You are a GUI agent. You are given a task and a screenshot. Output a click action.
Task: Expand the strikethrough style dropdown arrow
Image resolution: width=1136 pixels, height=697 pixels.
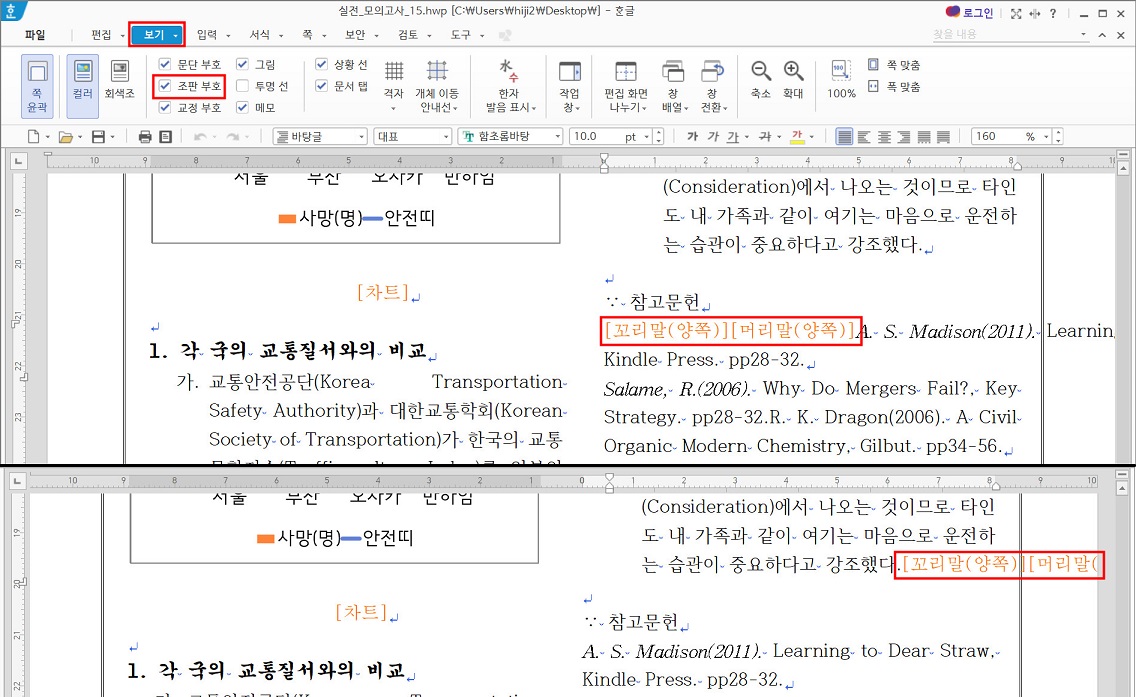(x=779, y=136)
